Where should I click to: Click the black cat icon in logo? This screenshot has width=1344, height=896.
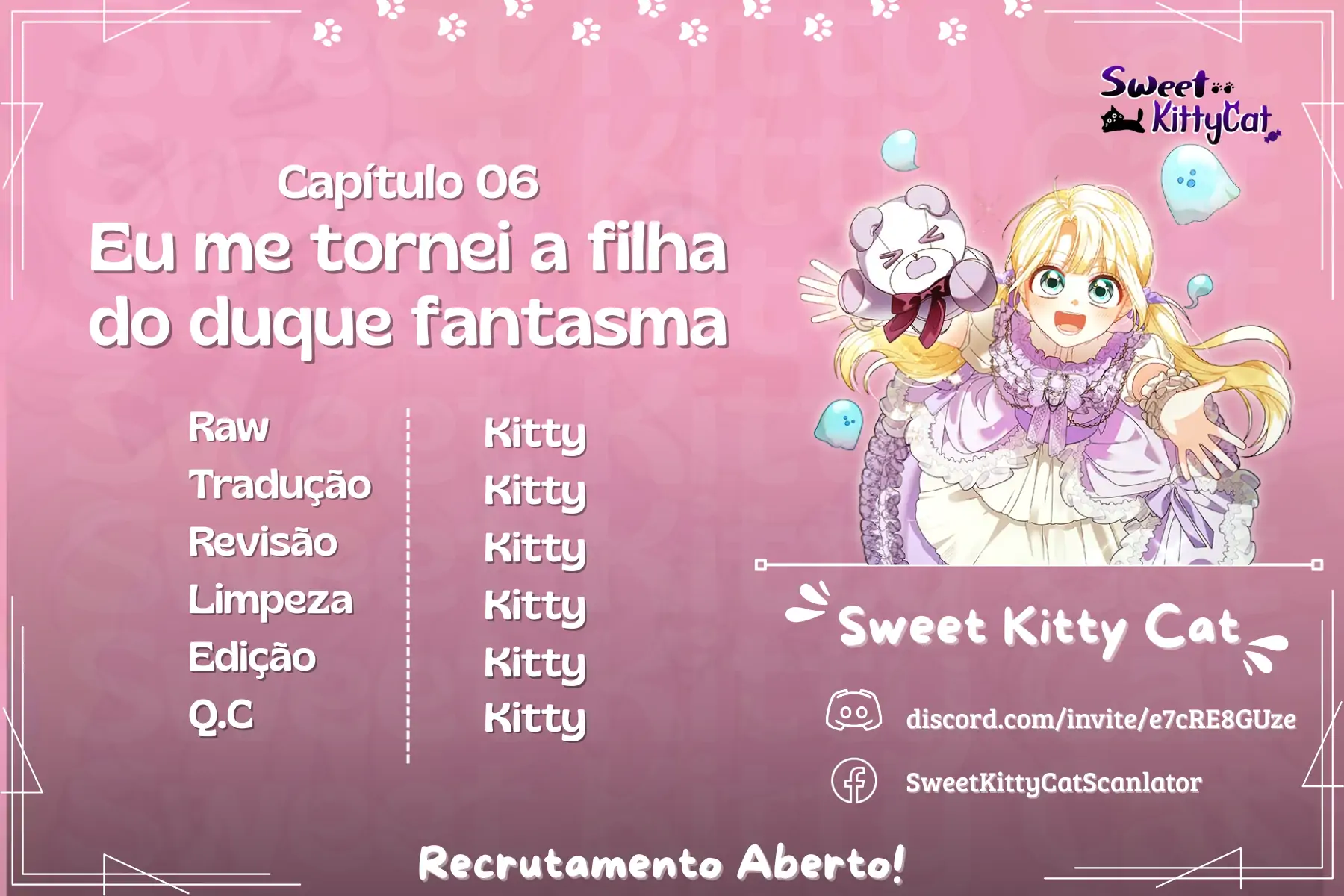(x=1123, y=120)
